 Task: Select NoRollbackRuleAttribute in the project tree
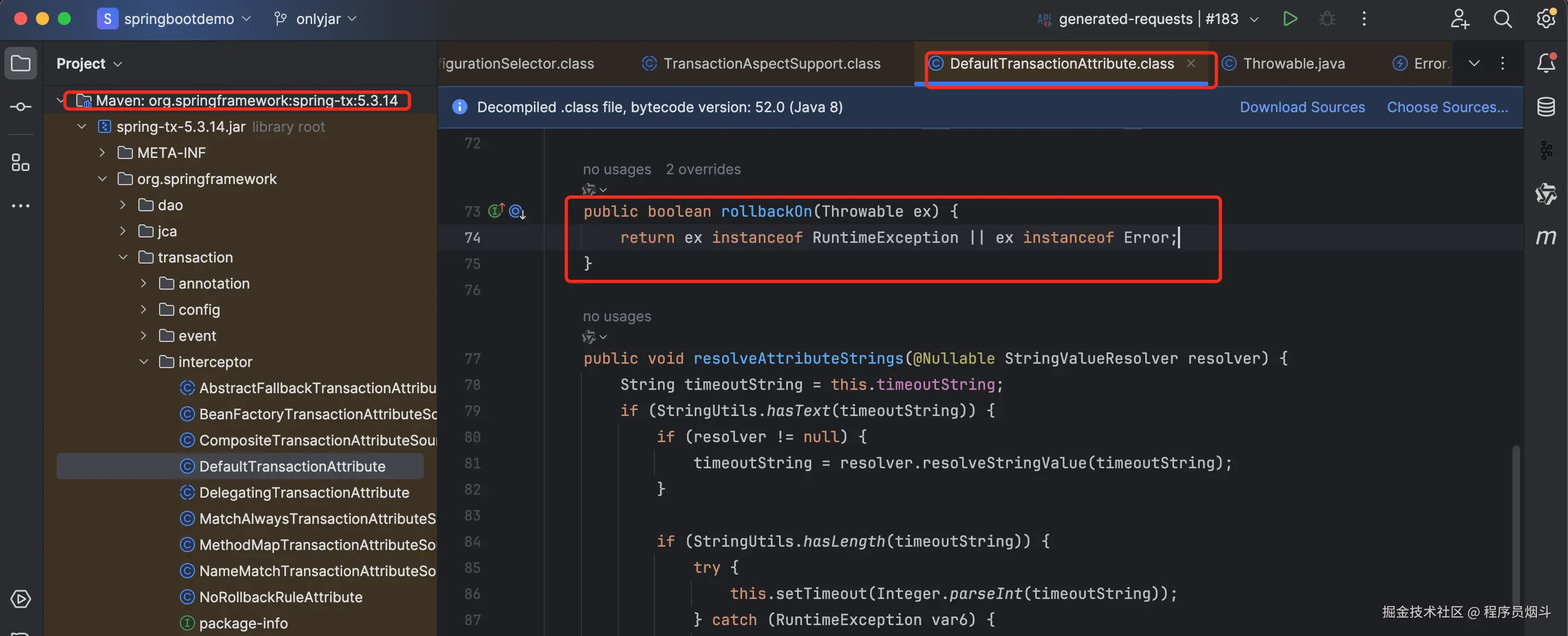(280, 597)
